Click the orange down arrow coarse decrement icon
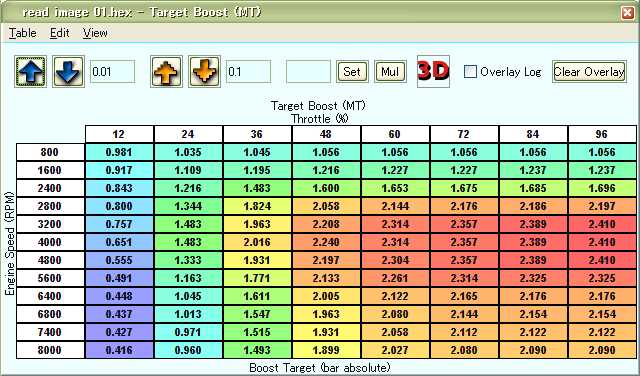The width and height of the screenshot is (640, 376). click(x=204, y=72)
